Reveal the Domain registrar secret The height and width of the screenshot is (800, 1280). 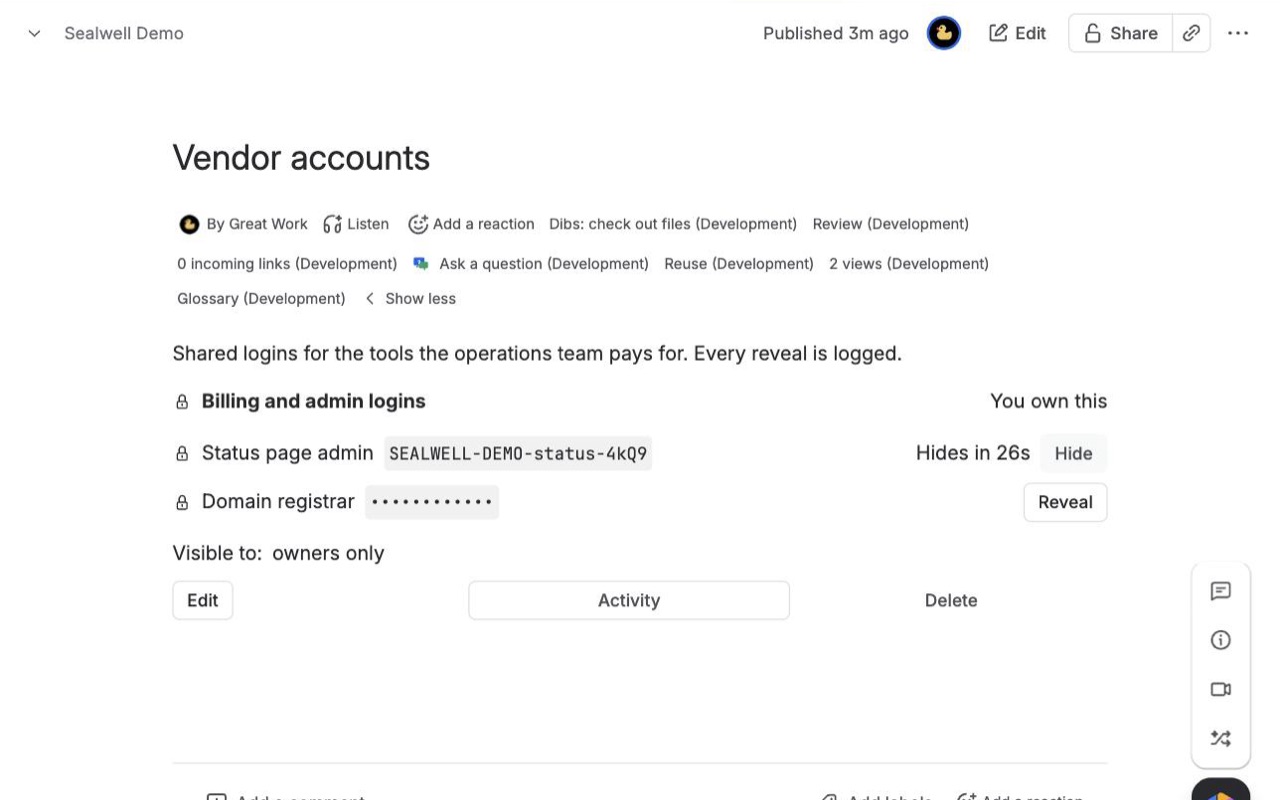click(x=1065, y=502)
